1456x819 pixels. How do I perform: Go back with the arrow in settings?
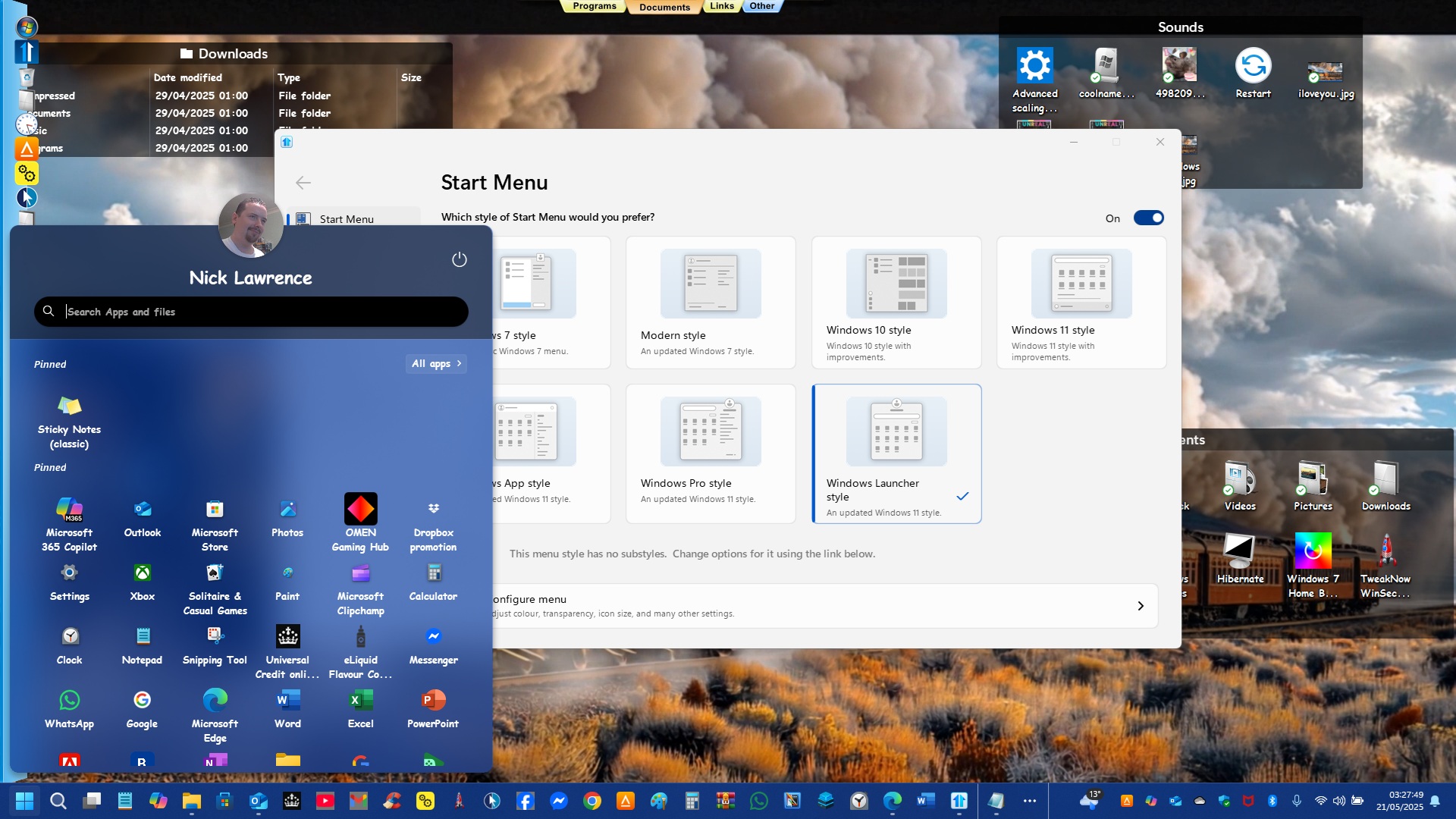coord(303,182)
